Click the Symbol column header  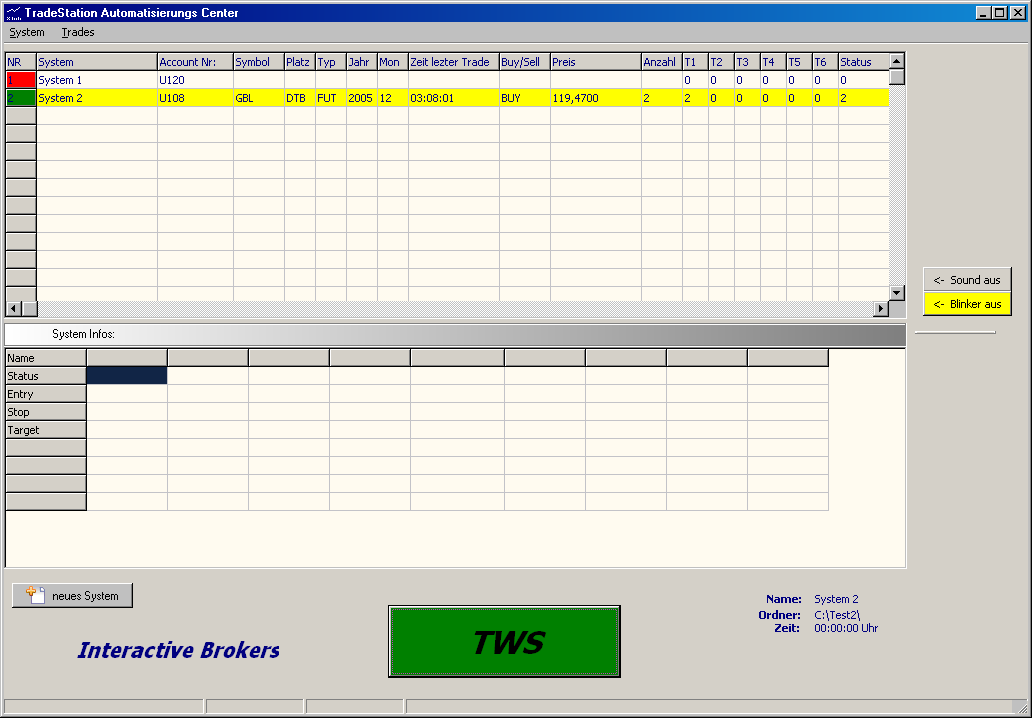tap(259, 62)
